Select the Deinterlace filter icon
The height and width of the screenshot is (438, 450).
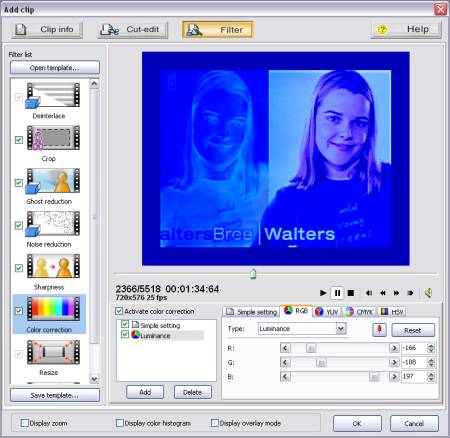(x=53, y=96)
